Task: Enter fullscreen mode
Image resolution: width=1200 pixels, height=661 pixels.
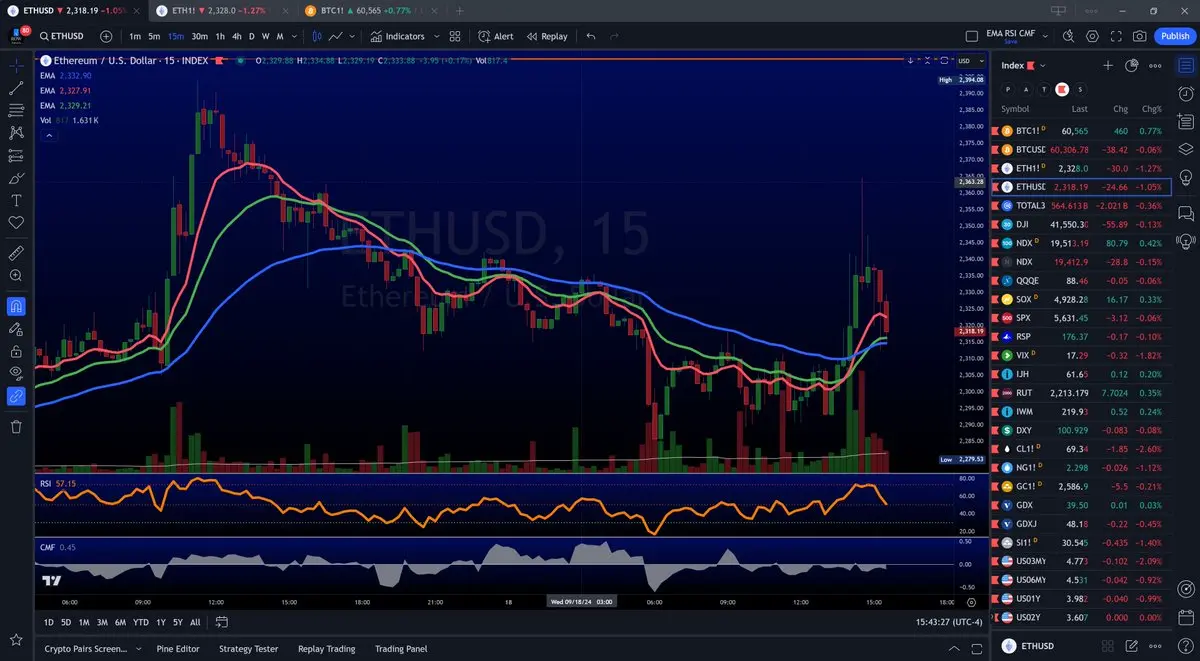Action: [x=1116, y=36]
